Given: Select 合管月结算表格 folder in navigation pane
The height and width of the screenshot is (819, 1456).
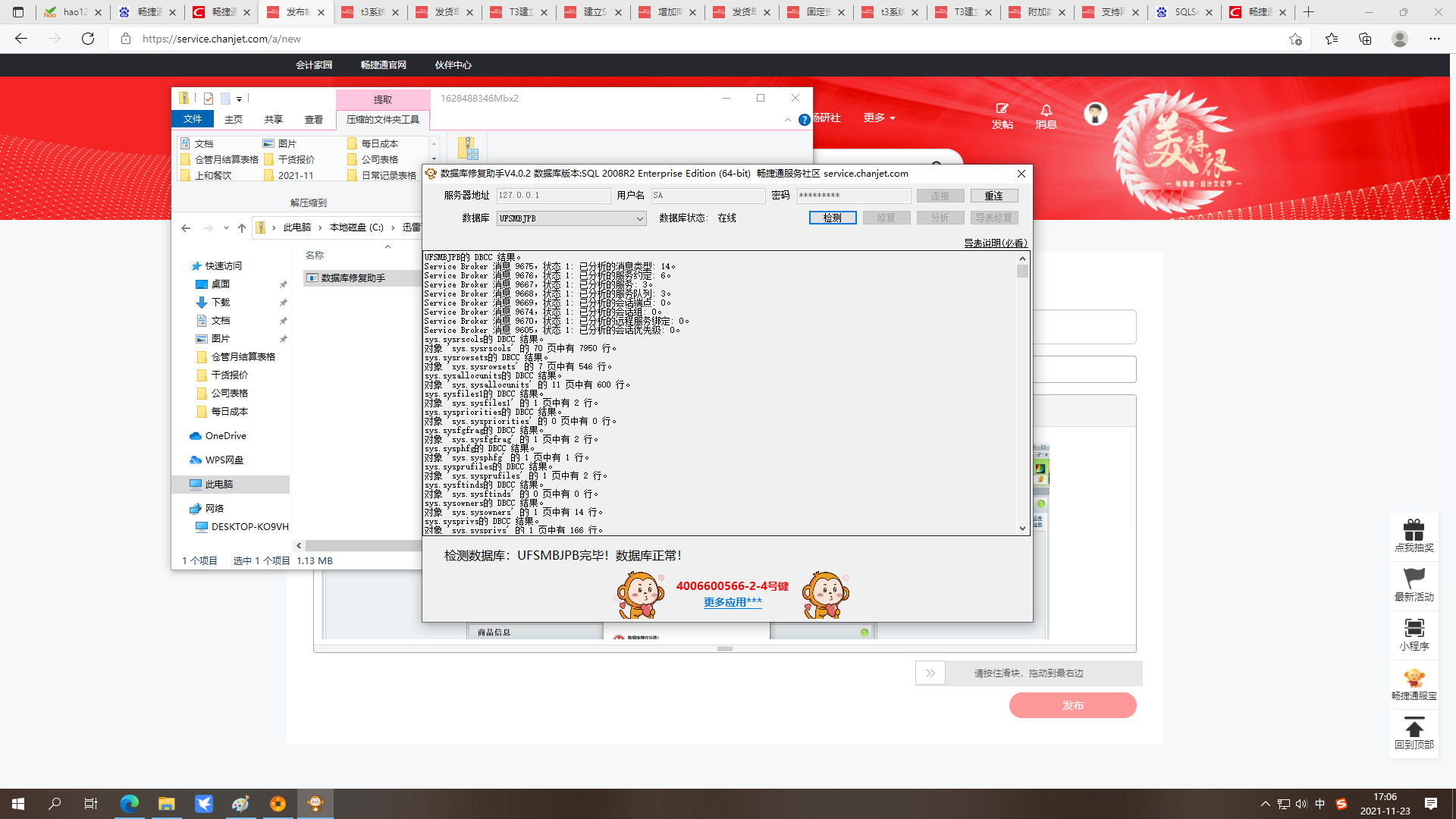Looking at the screenshot, I should pyautogui.click(x=243, y=357).
